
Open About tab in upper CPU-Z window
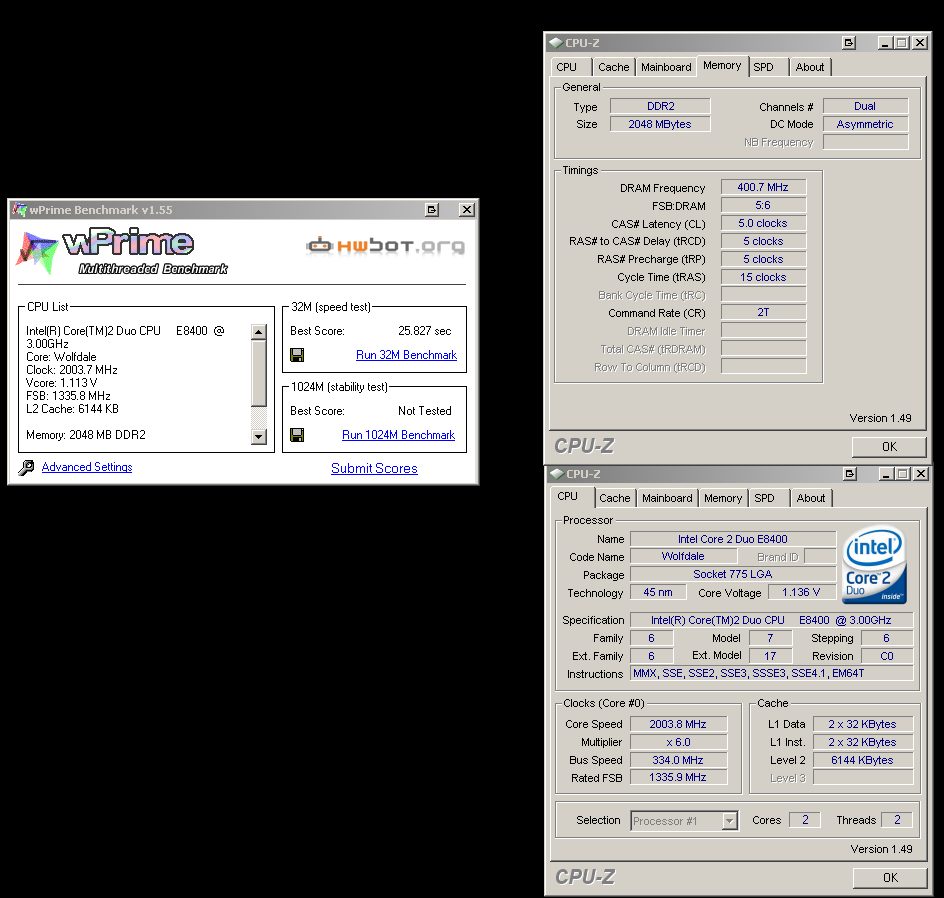tap(810, 67)
